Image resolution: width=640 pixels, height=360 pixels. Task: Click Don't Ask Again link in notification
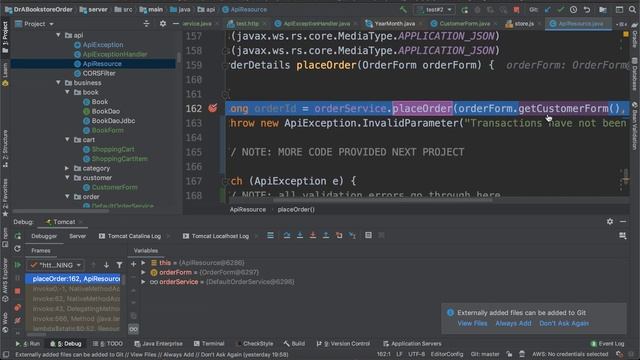click(564, 323)
